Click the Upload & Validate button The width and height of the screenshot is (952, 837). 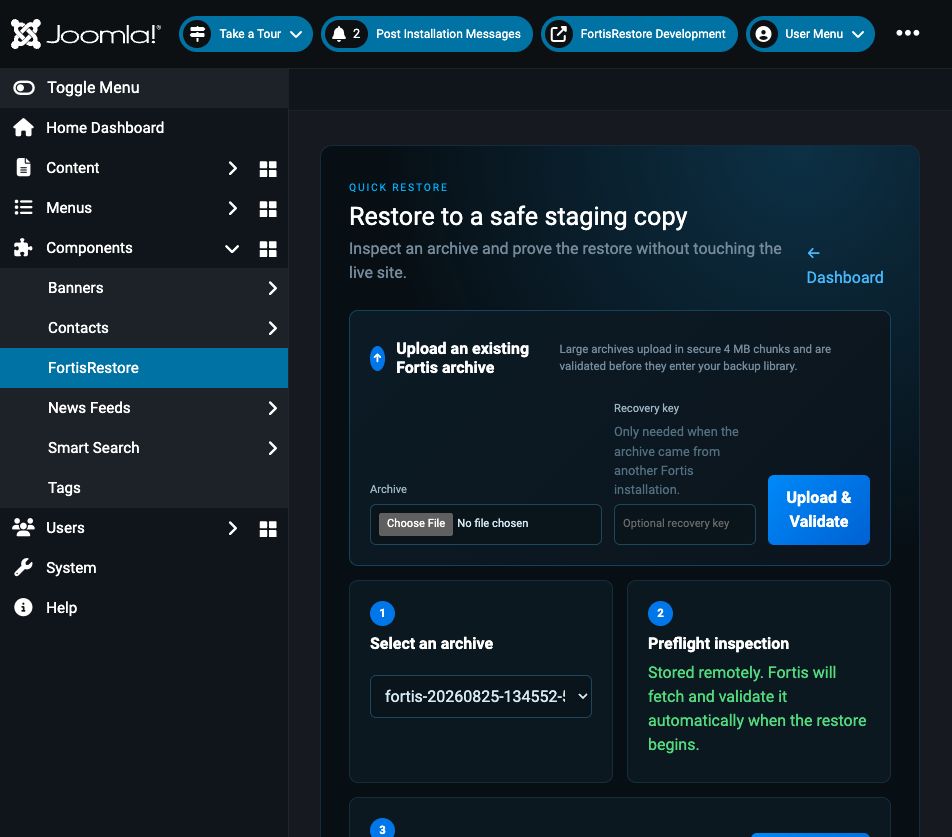click(x=818, y=510)
